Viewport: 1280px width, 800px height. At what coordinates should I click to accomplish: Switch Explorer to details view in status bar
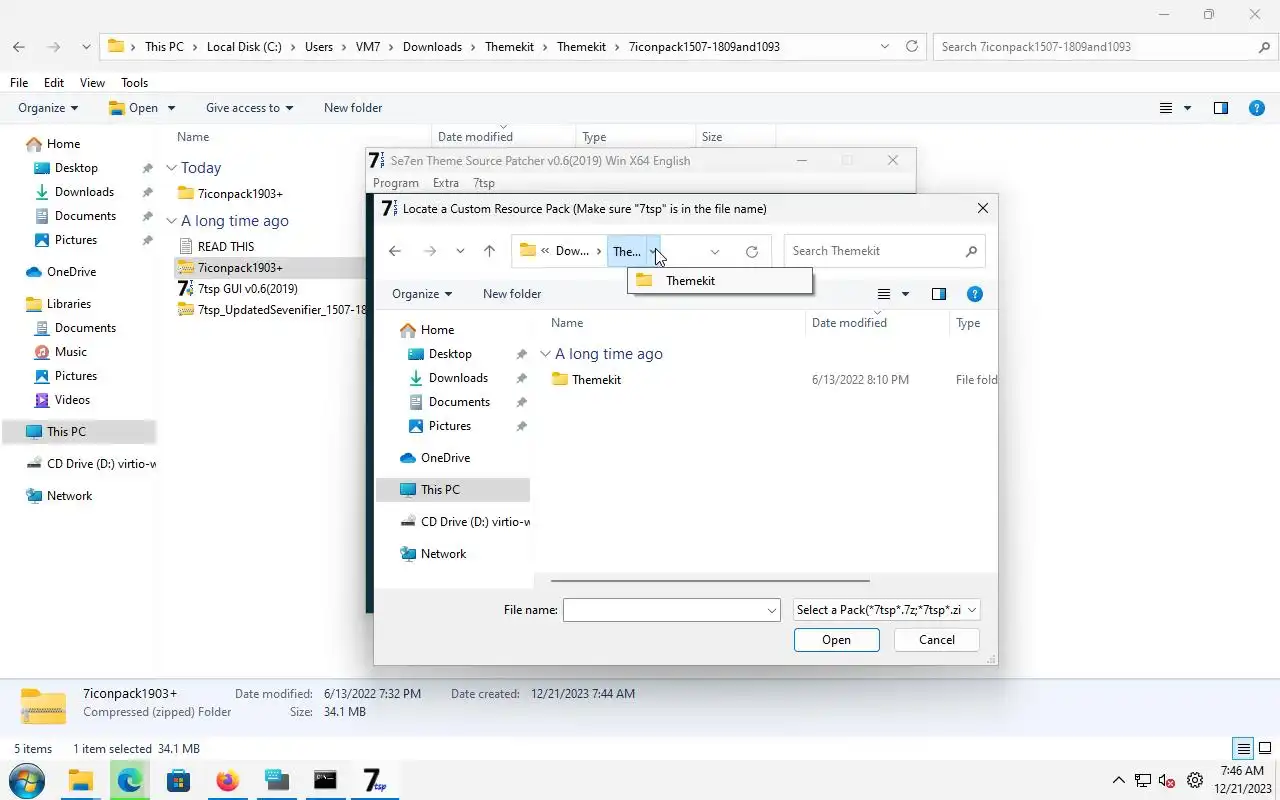click(x=1243, y=749)
